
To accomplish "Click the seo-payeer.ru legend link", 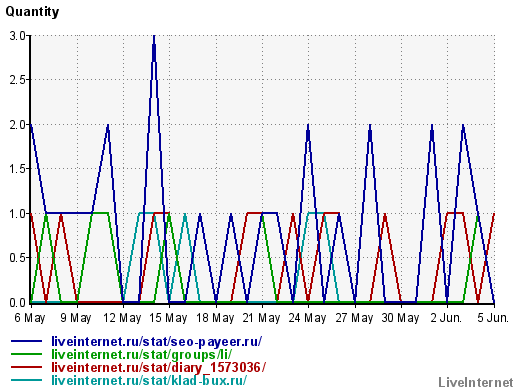I will click(x=156, y=342).
